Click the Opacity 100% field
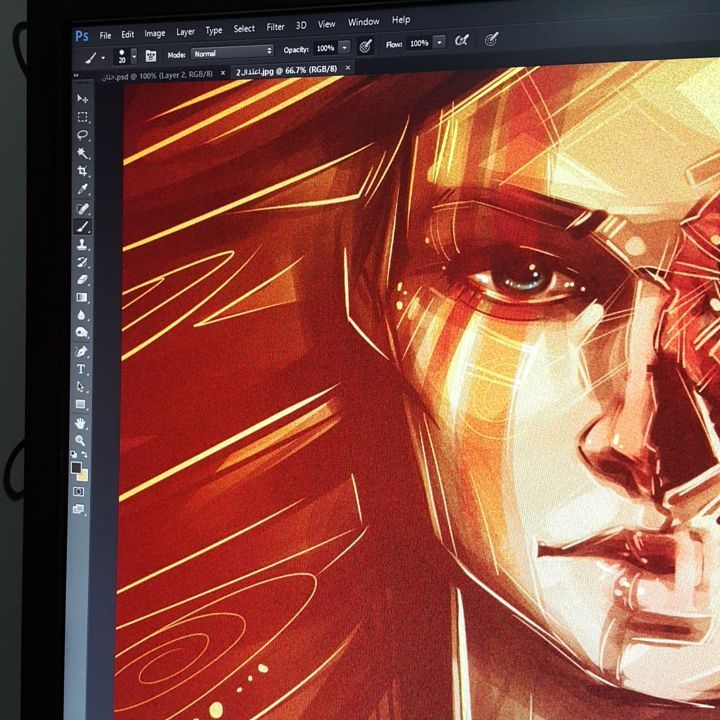The width and height of the screenshot is (720, 720). pyautogui.click(x=326, y=48)
